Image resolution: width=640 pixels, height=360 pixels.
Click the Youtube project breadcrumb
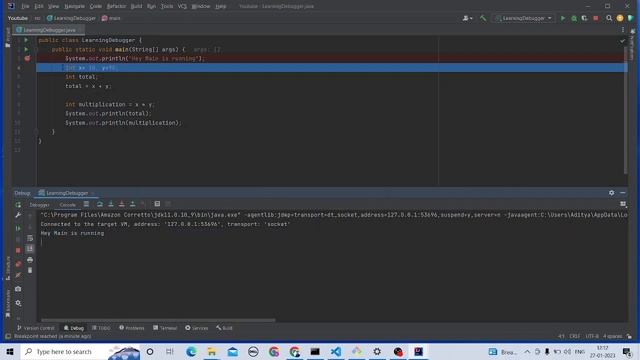(18, 18)
